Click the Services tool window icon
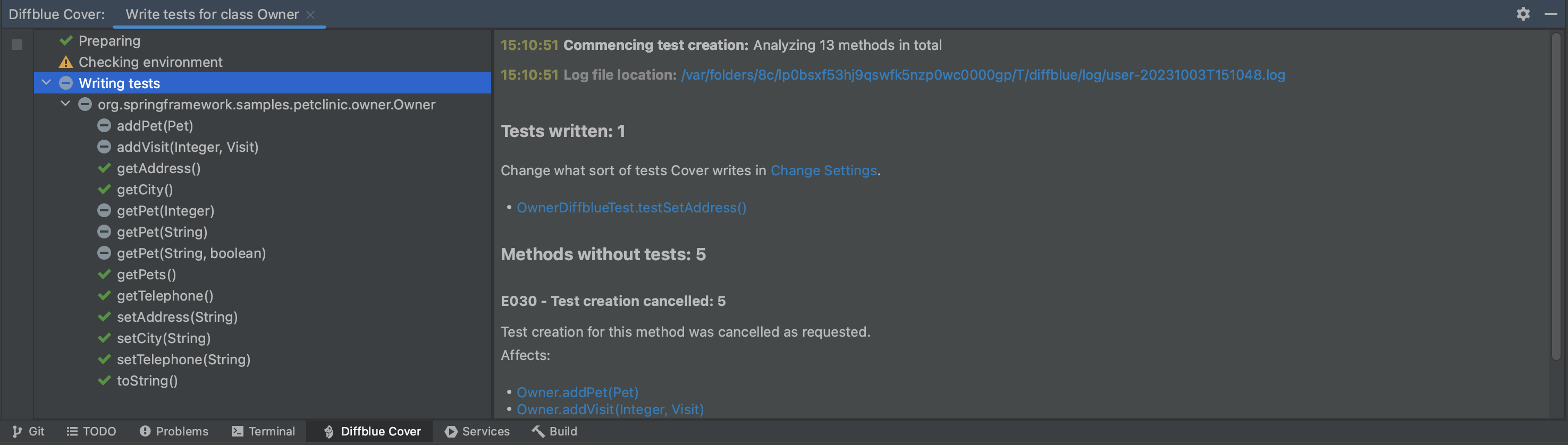The image size is (1568, 445). point(451,431)
